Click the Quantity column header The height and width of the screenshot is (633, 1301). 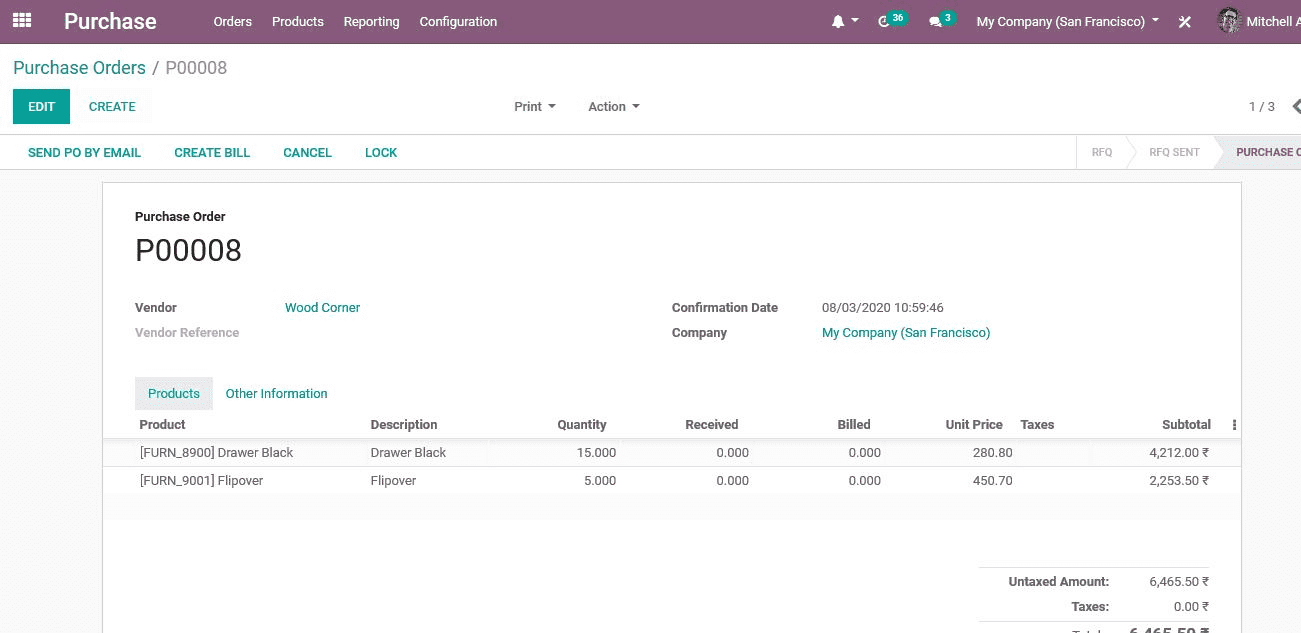[582, 425]
